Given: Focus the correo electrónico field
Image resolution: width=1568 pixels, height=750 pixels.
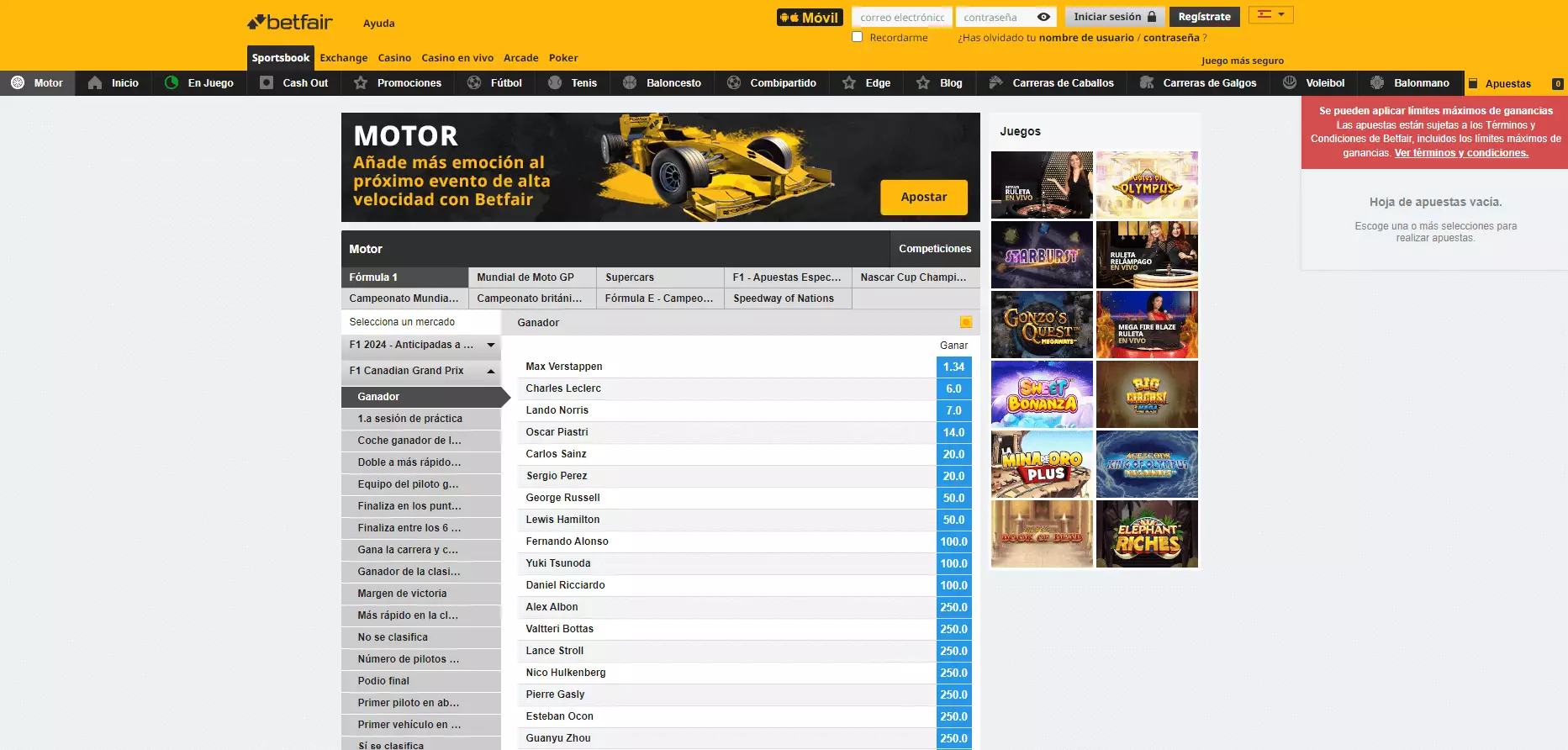Looking at the screenshot, I should (901, 17).
